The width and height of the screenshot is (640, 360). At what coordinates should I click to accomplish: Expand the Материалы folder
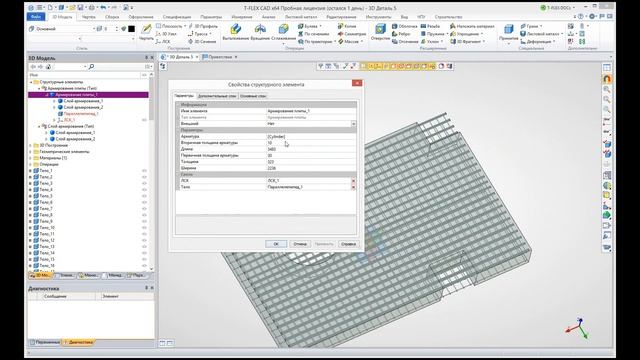[x=31, y=158]
